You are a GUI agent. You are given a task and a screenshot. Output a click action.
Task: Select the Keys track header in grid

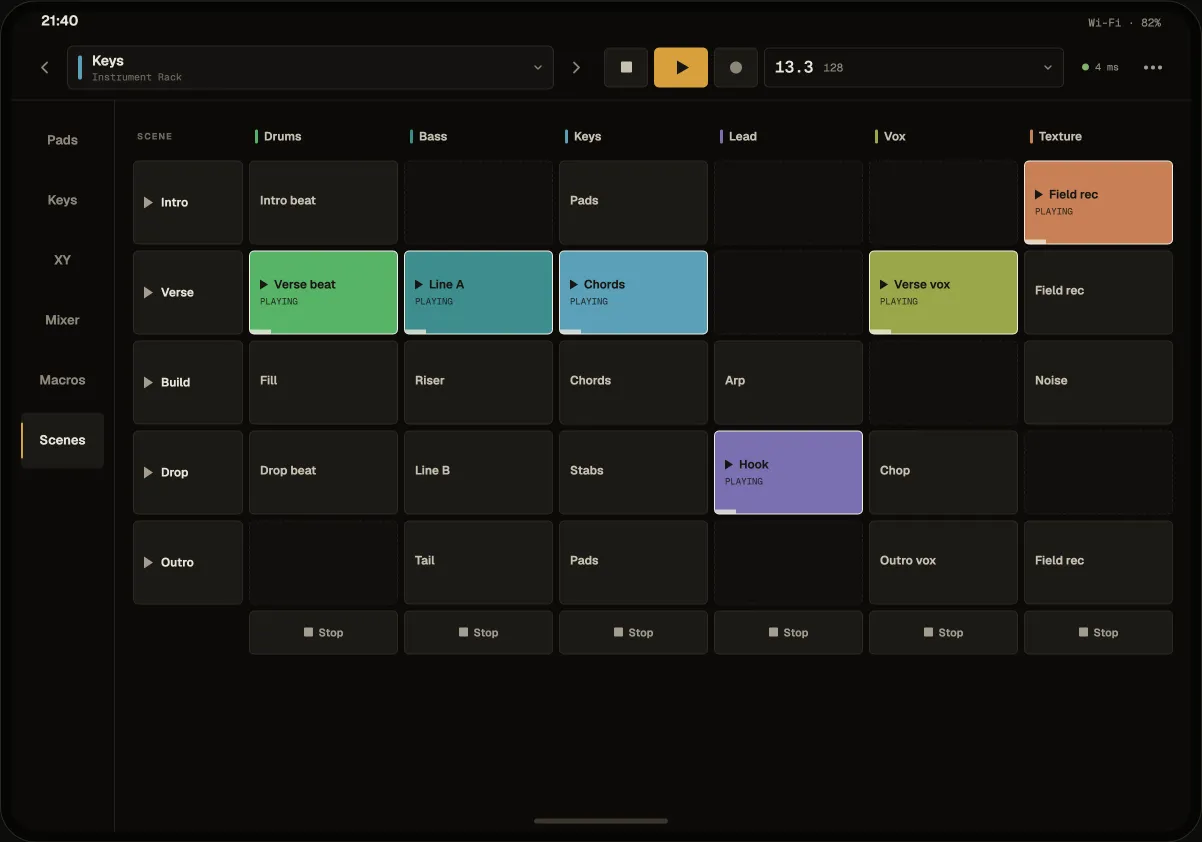583,136
